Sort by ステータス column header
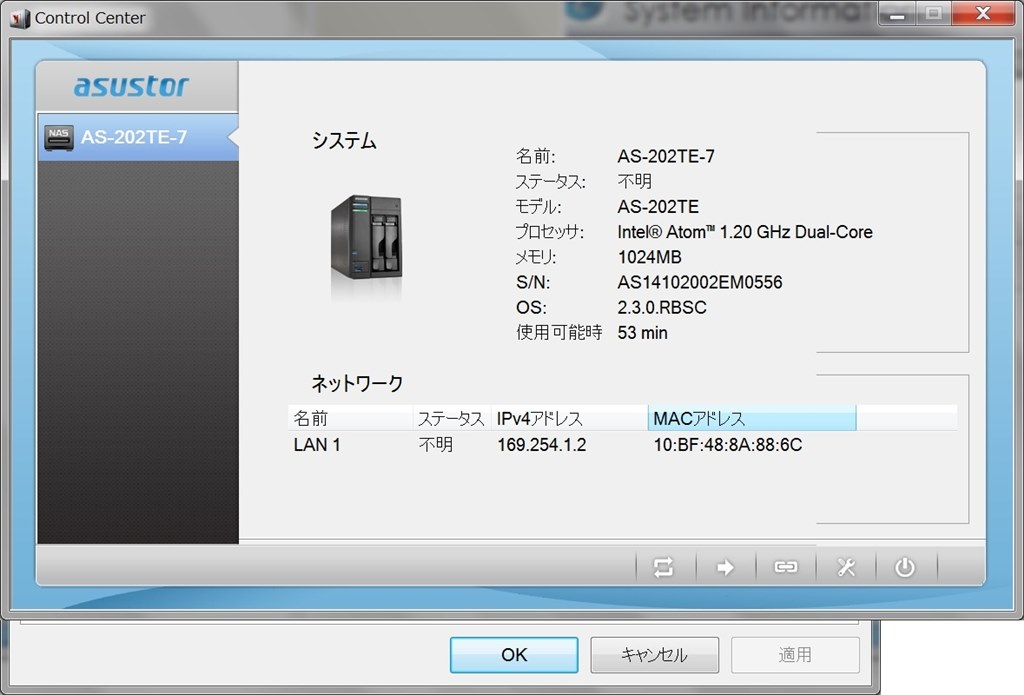Image resolution: width=1024 pixels, height=695 pixels. [x=451, y=418]
